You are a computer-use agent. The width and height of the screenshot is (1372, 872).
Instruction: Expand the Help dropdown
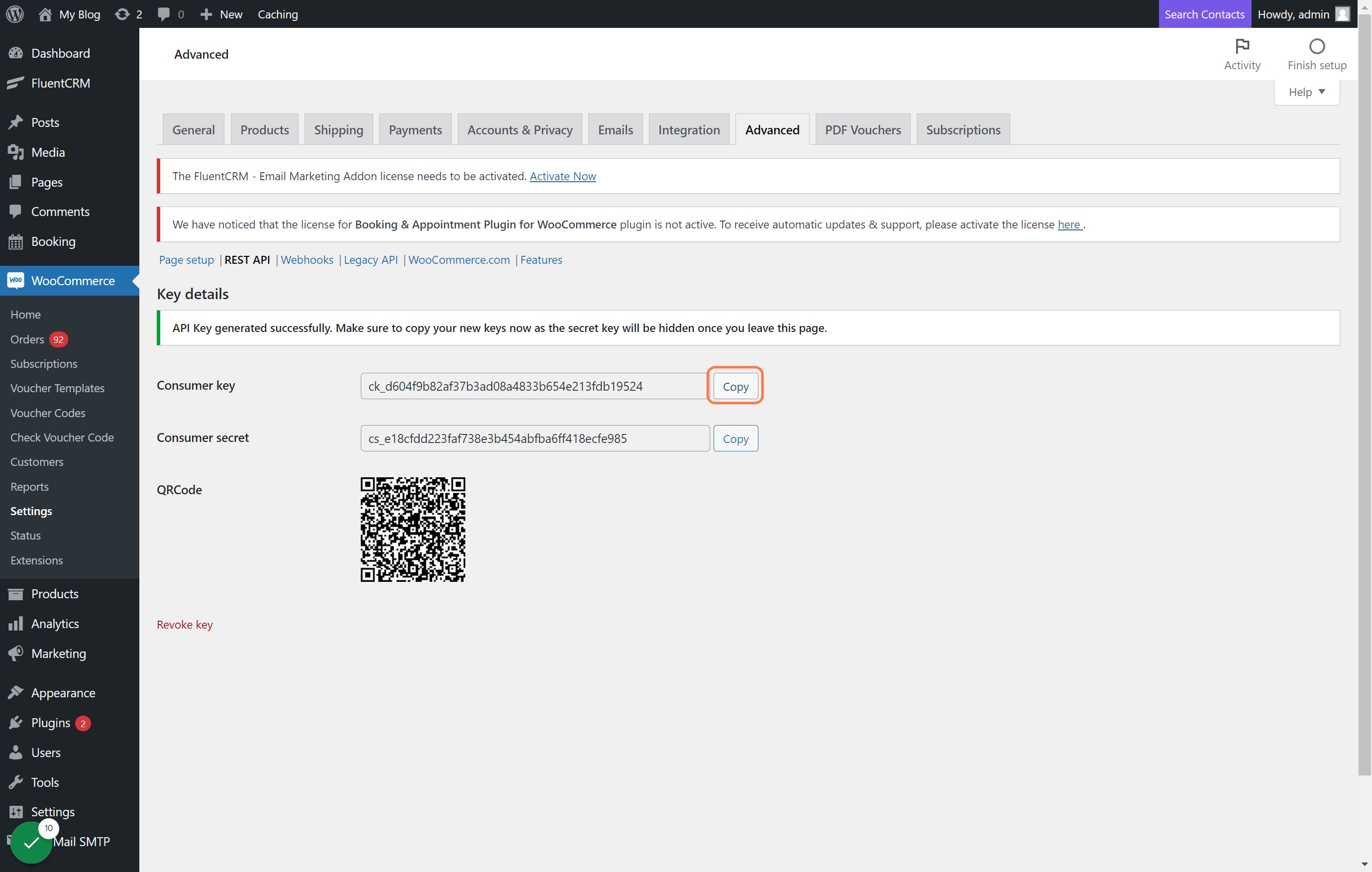coord(1306,93)
